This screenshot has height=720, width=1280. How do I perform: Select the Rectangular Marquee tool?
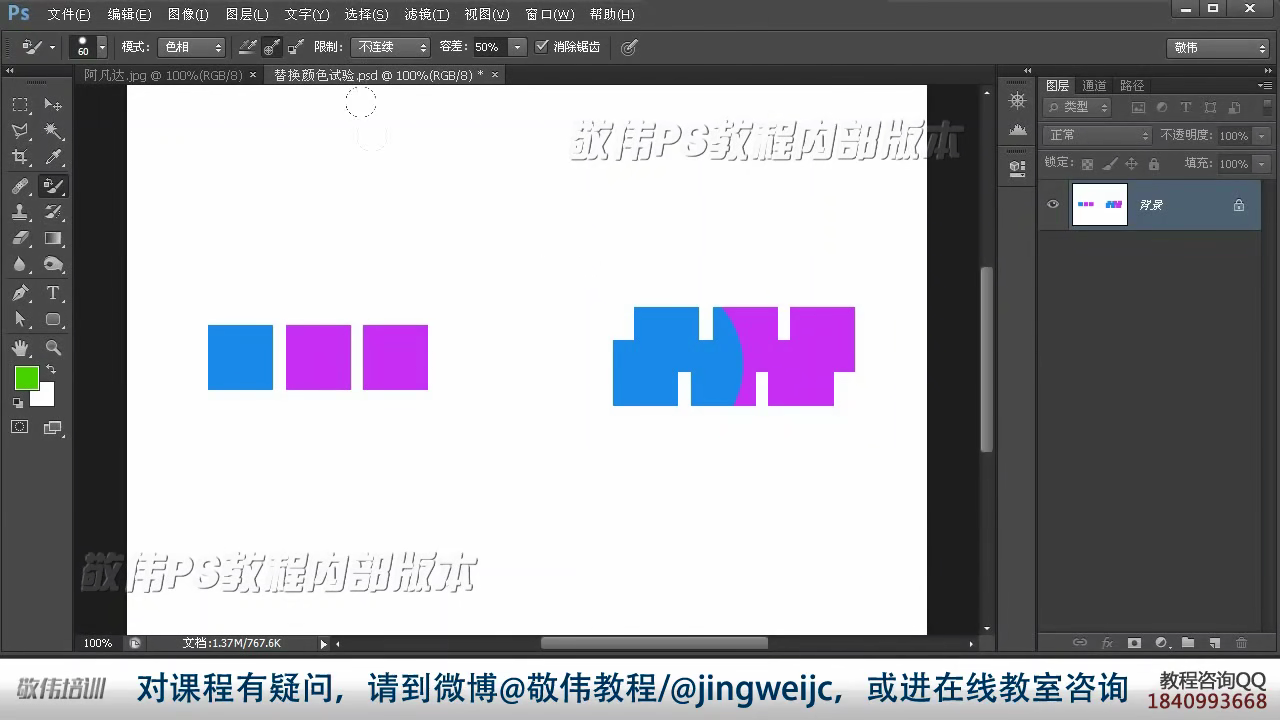(20, 105)
